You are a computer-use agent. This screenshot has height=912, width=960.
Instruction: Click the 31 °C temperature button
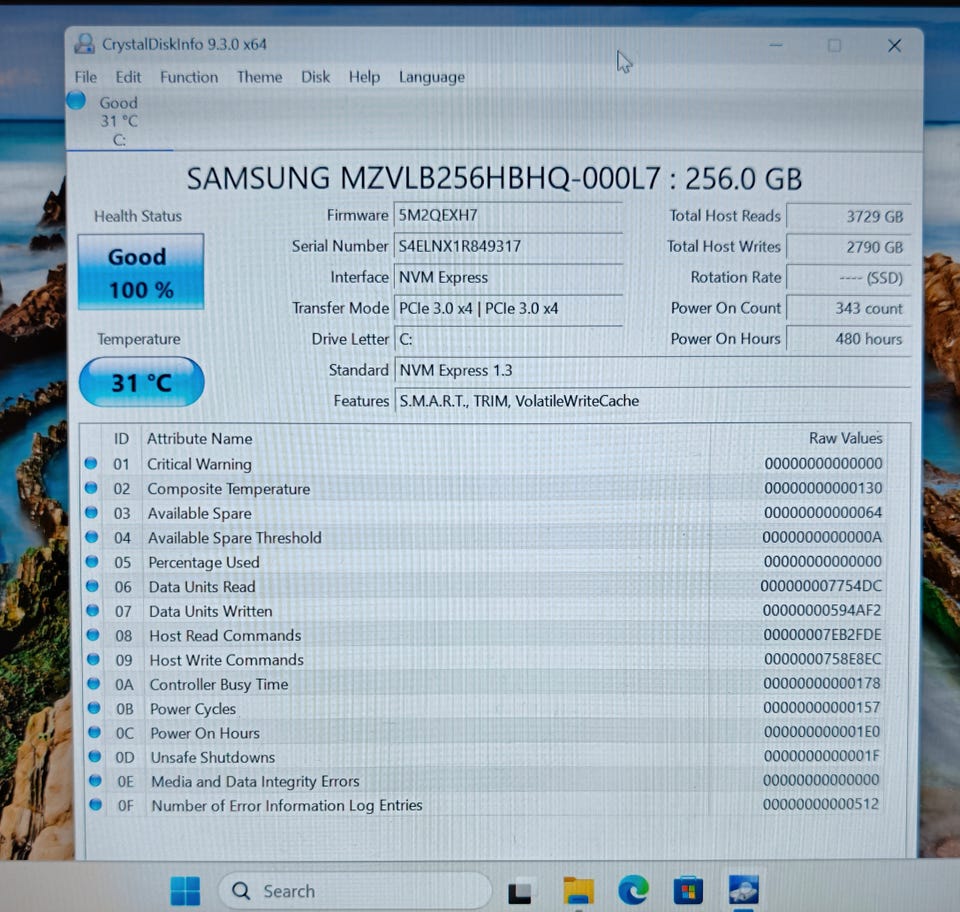[141, 382]
